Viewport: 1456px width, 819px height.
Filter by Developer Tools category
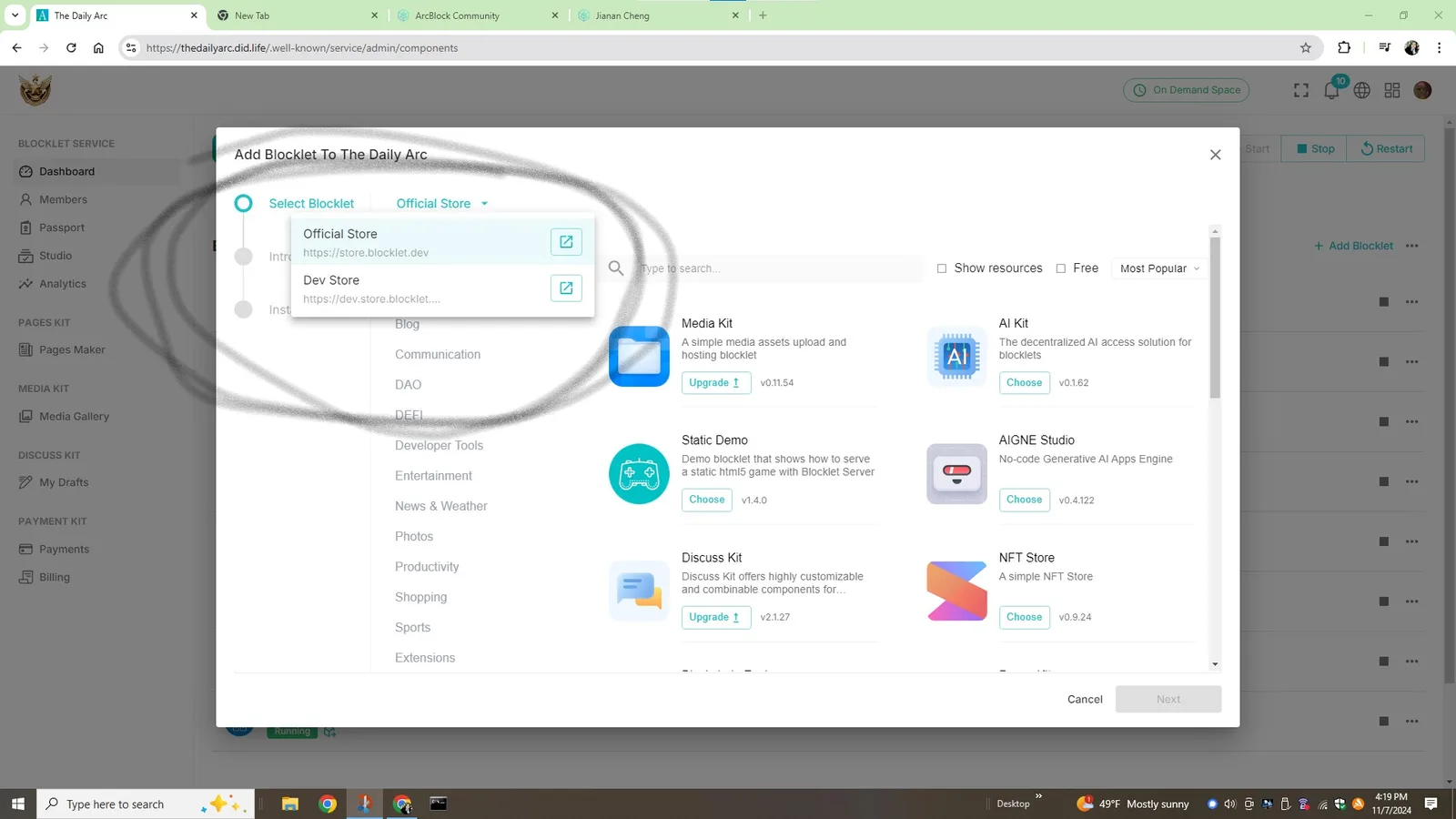[x=439, y=446]
